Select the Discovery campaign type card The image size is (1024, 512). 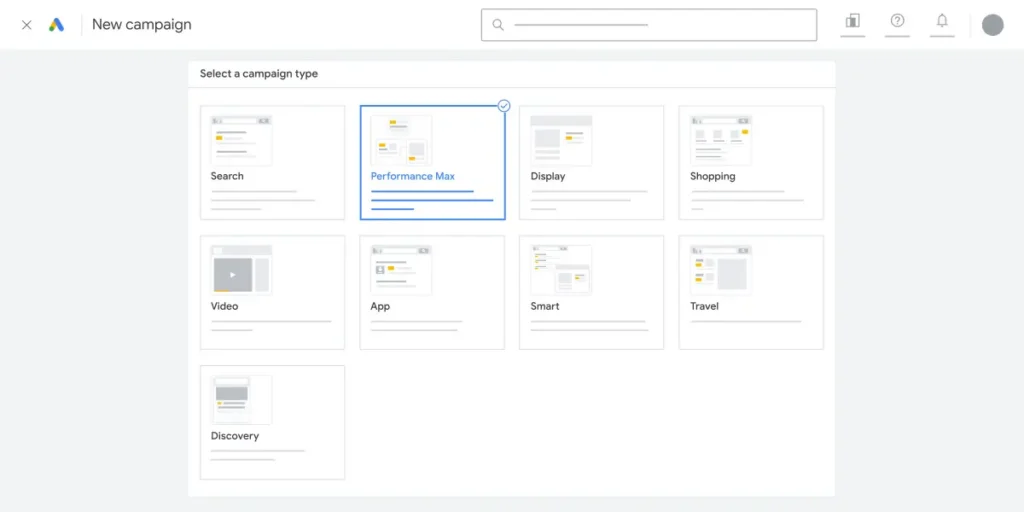point(272,423)
